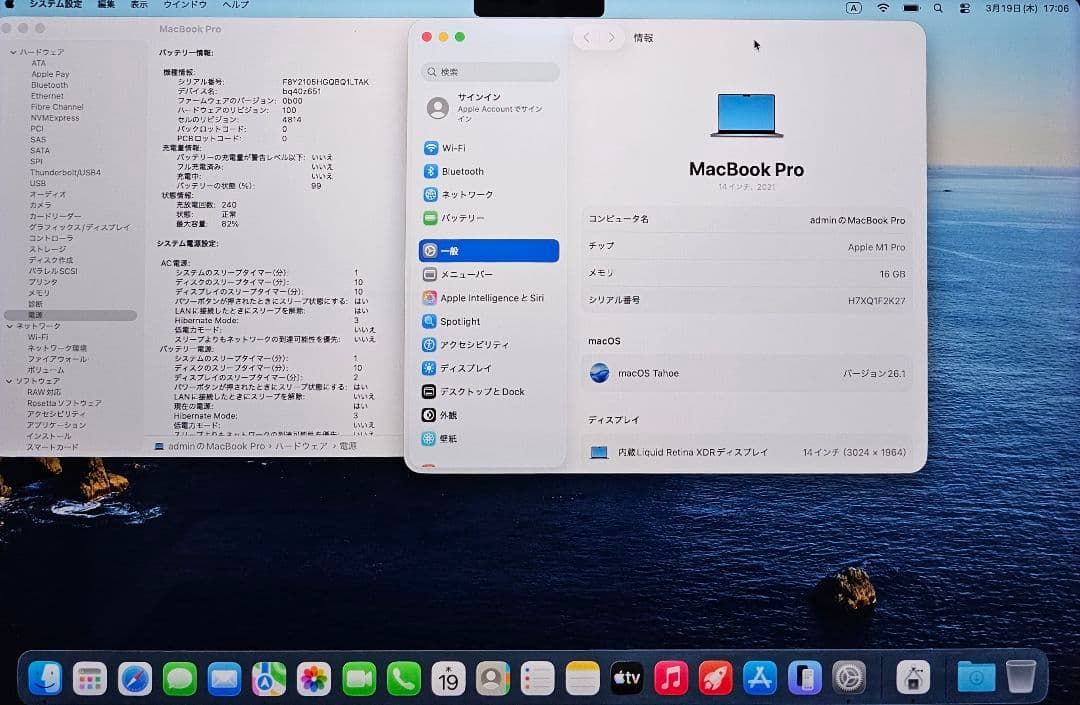Open the システム設定 menu
This screenshot has height=705, width=1080.
pyautogui.click(x=56, y=5)
